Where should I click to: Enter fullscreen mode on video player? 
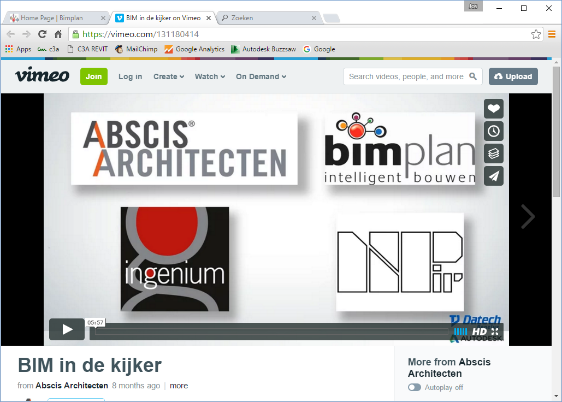(495, 331)
